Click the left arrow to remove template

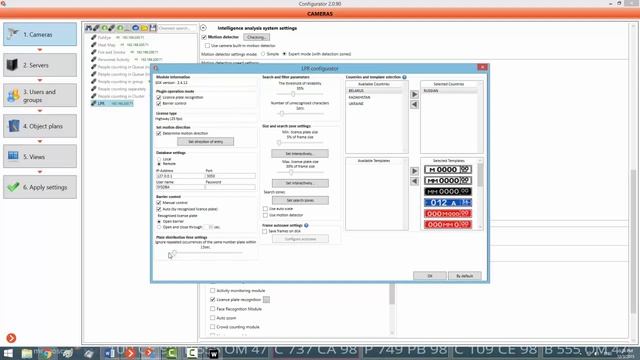414,181
